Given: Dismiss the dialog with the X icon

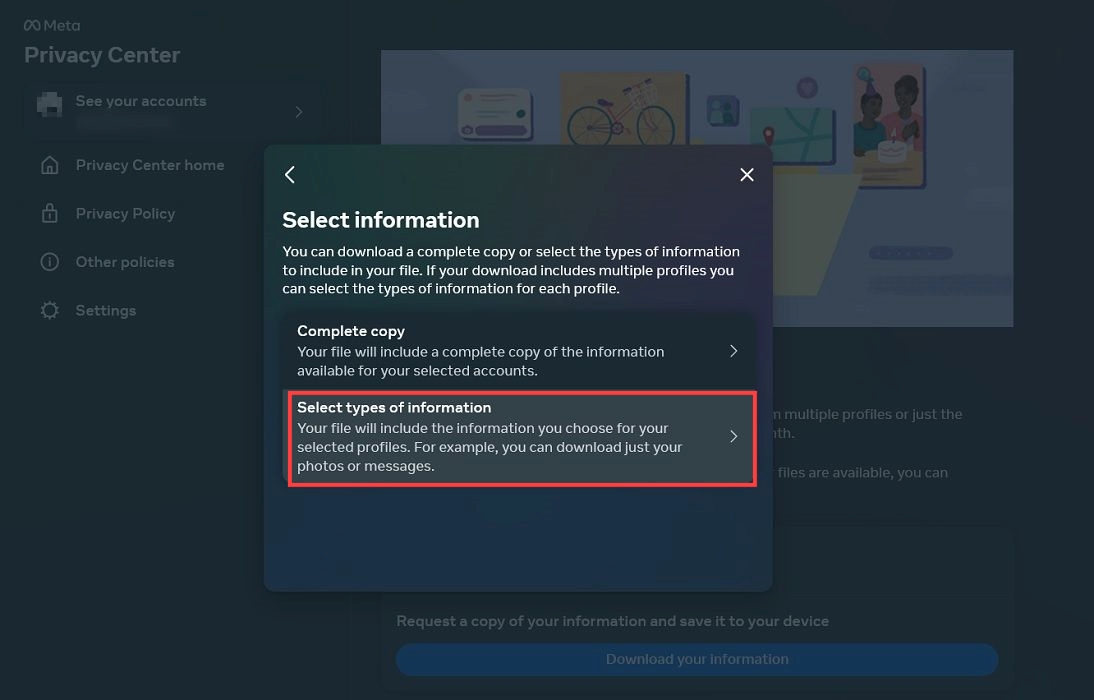Looking at the screenshot, I should (746, 174).
